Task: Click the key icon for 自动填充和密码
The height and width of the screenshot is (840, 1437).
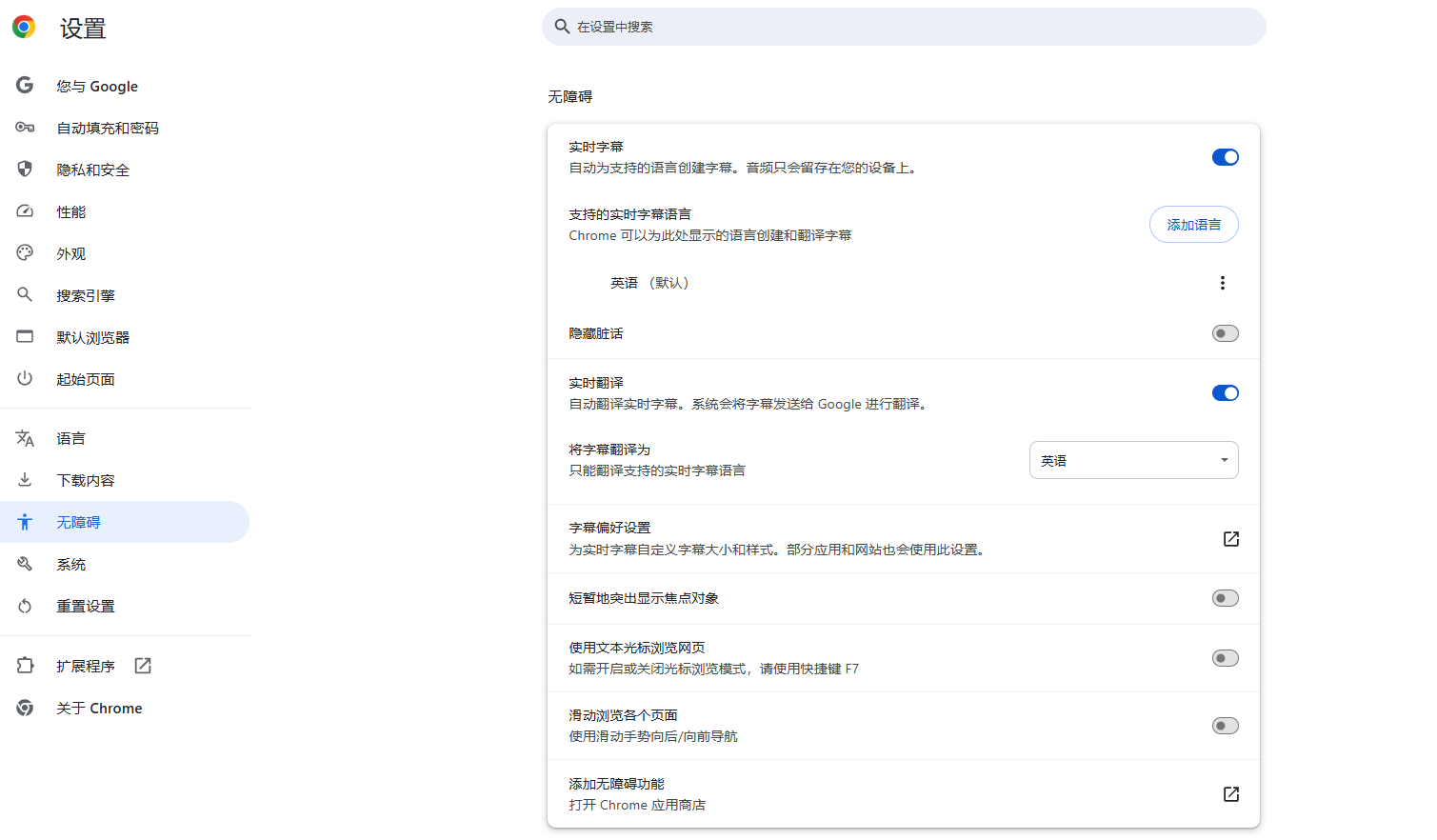Action: (x=25, y=128)
